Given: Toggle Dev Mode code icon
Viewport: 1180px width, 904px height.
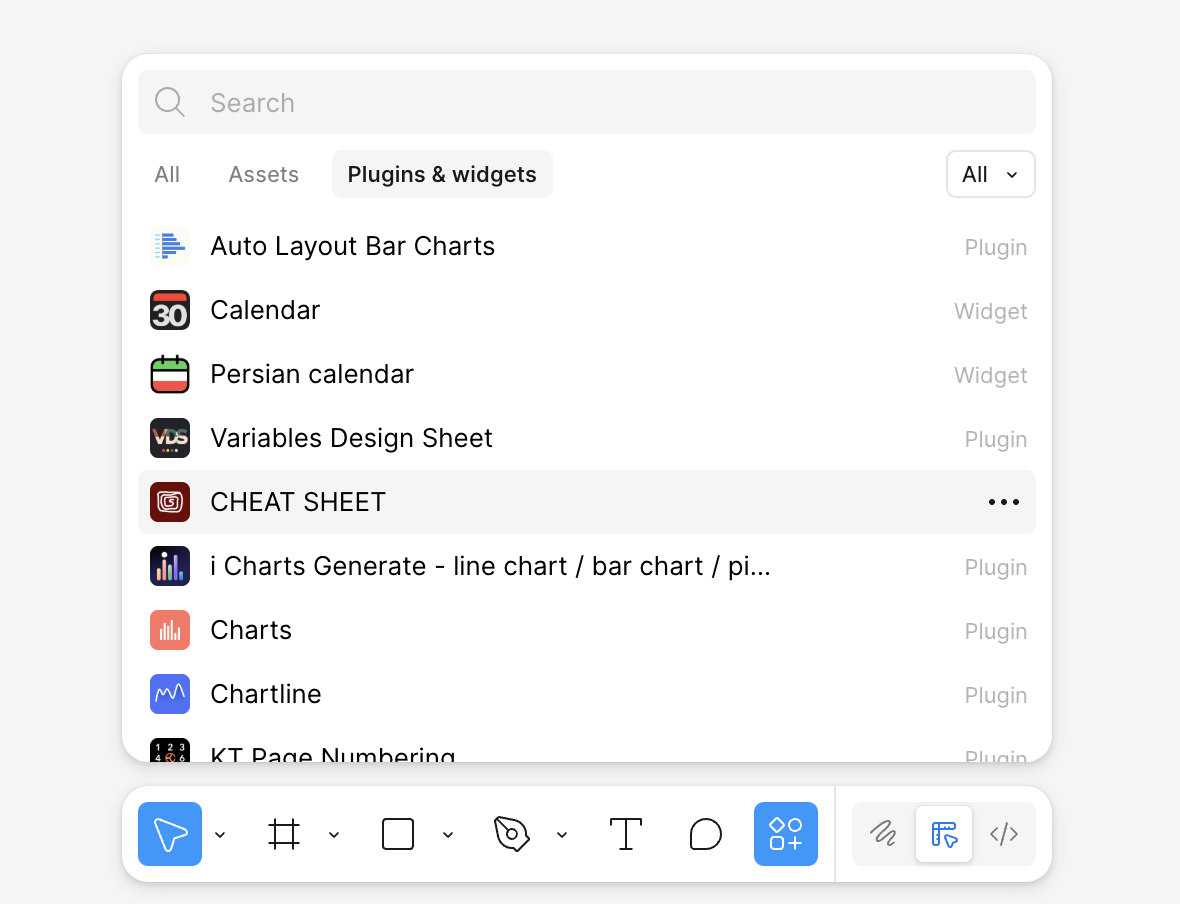Looking at the screenshot, I should click(x=1004, y=834).
